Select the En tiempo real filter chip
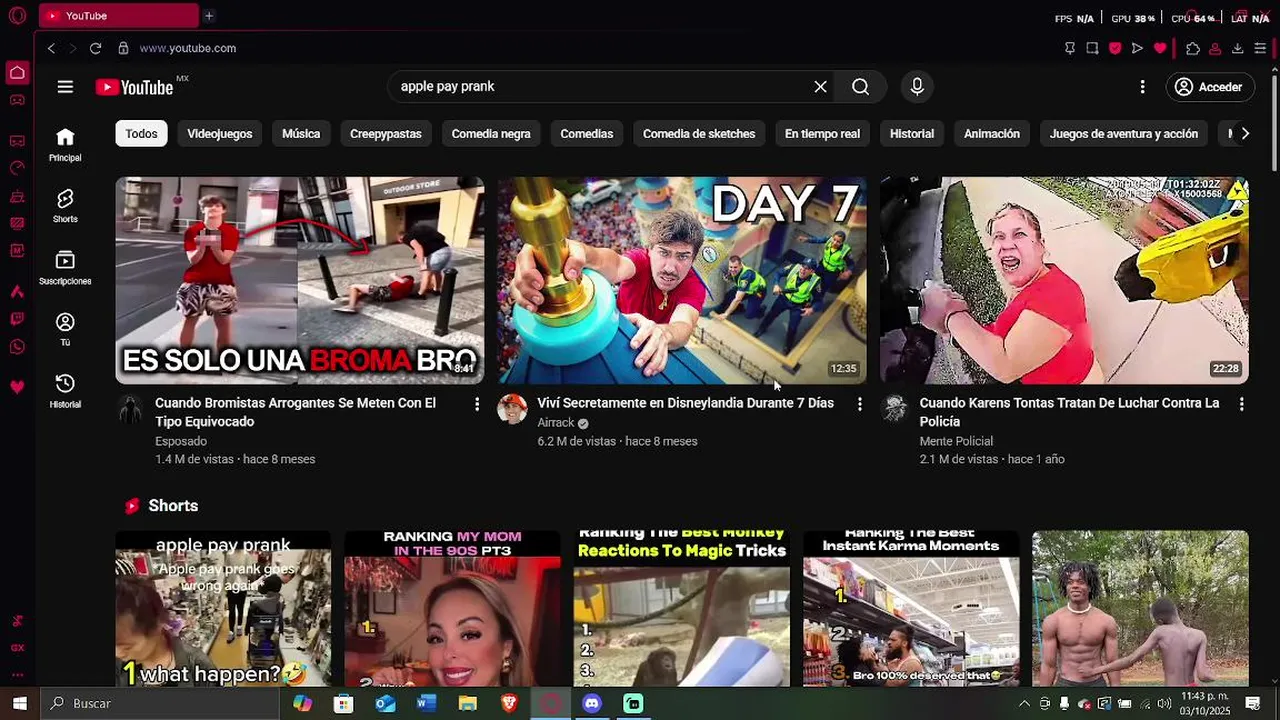1280x720 pixels. (822, 134)
